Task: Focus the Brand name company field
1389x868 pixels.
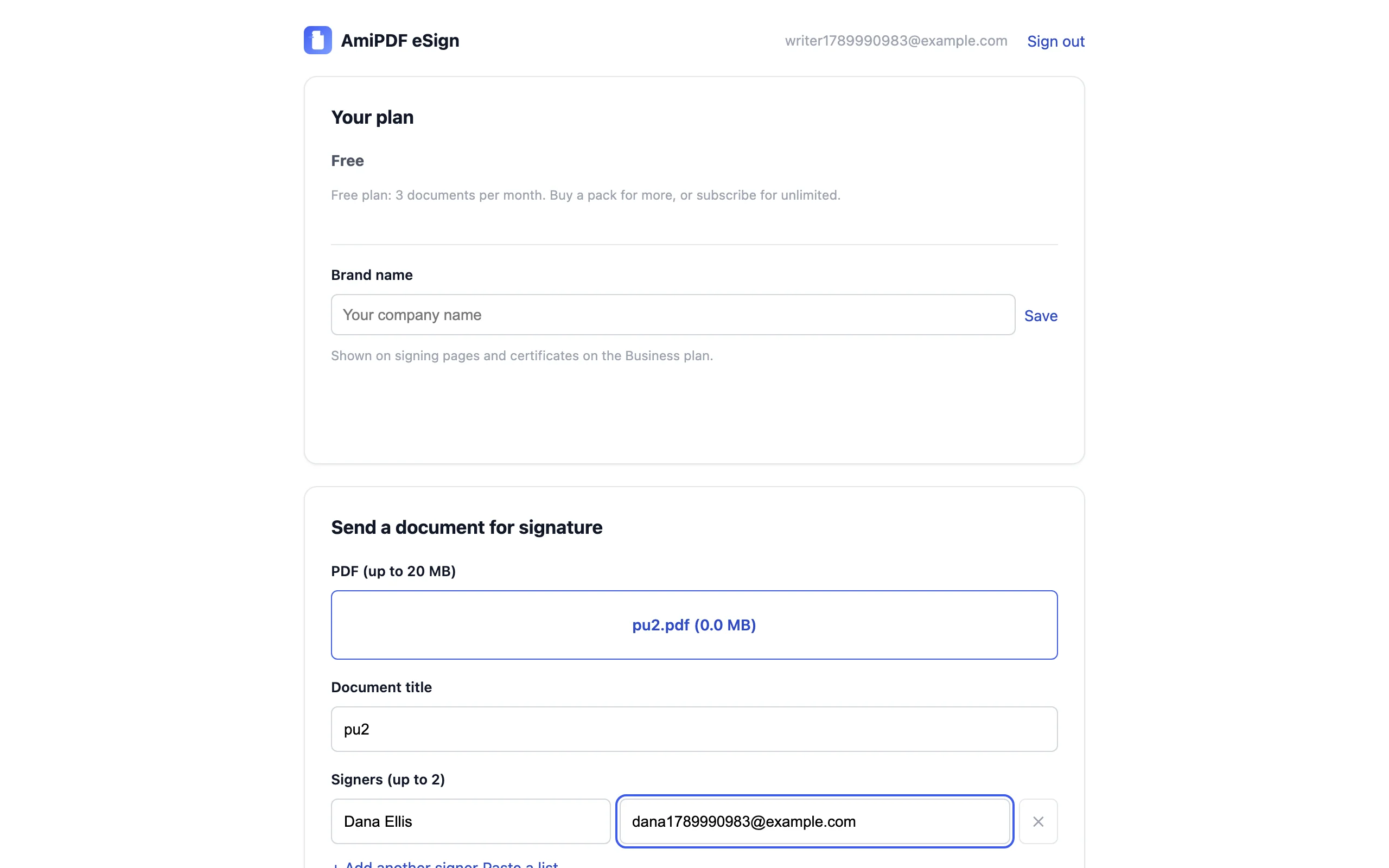Action: tap(673, 315)
